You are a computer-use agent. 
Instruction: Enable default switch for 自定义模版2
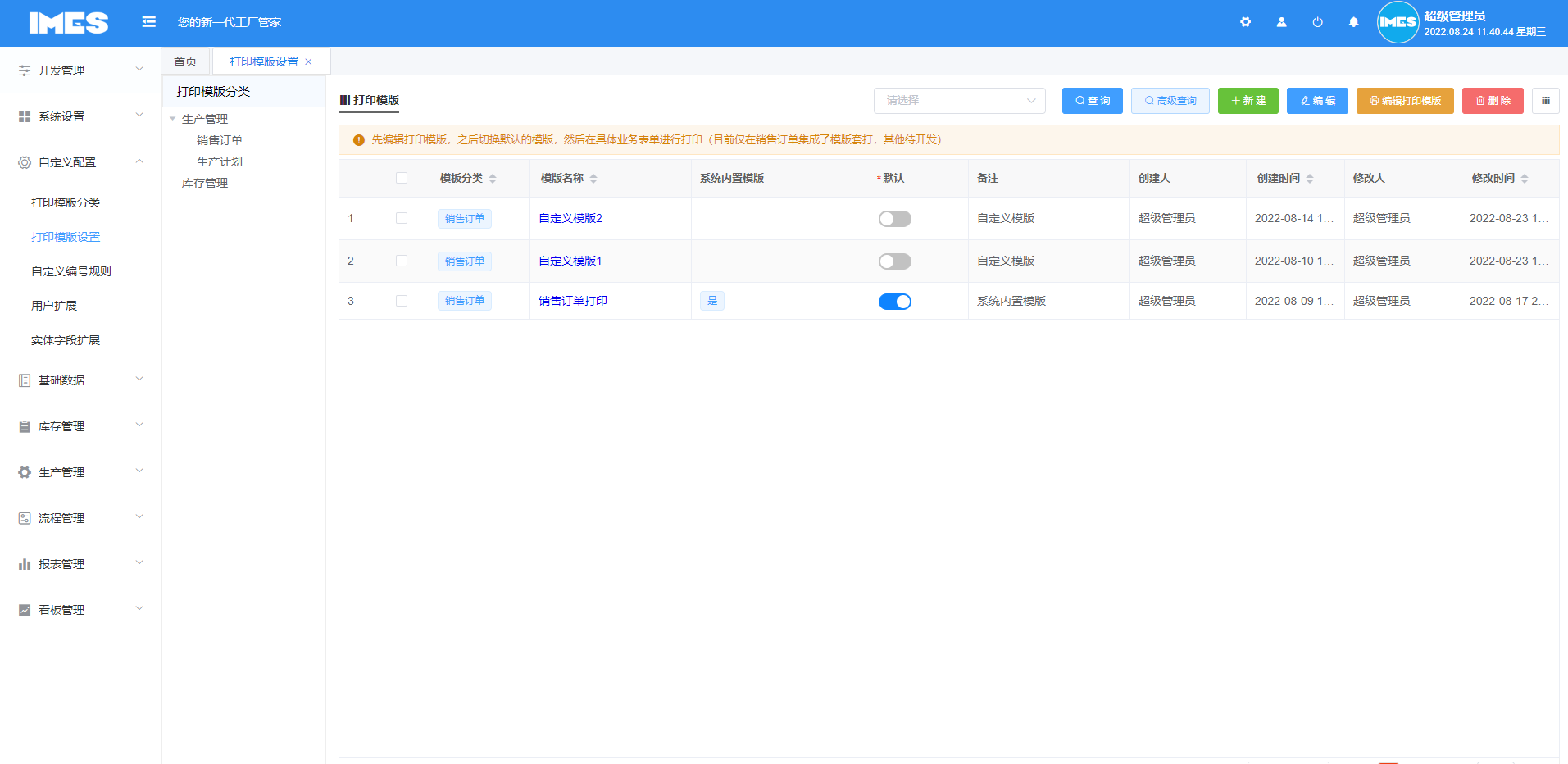coord(895,219)
